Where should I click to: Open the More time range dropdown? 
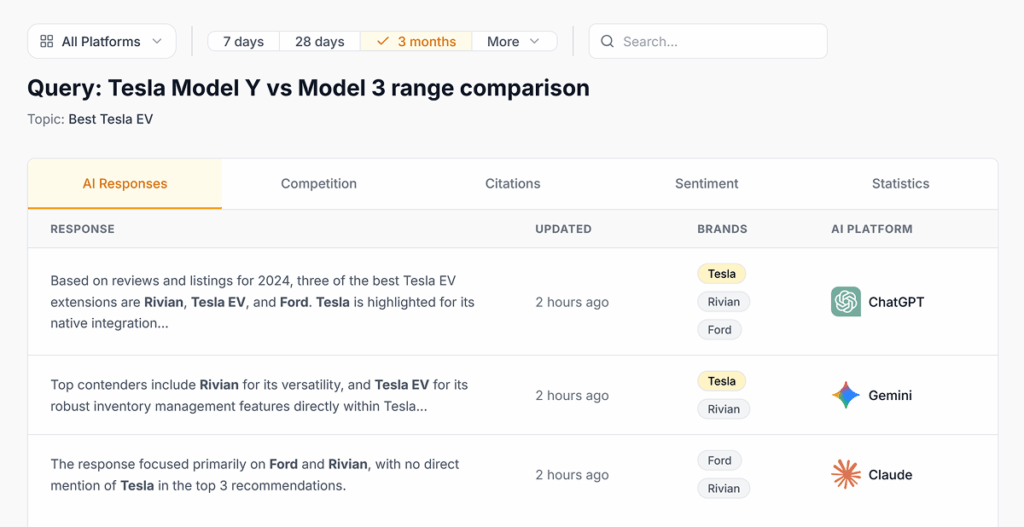514,41
